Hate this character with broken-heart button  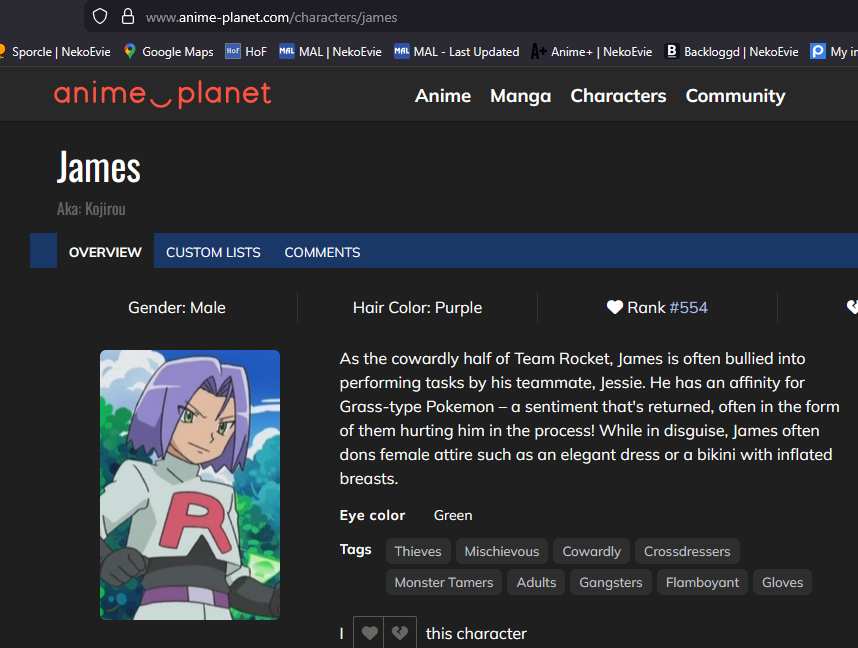[400, 633]
